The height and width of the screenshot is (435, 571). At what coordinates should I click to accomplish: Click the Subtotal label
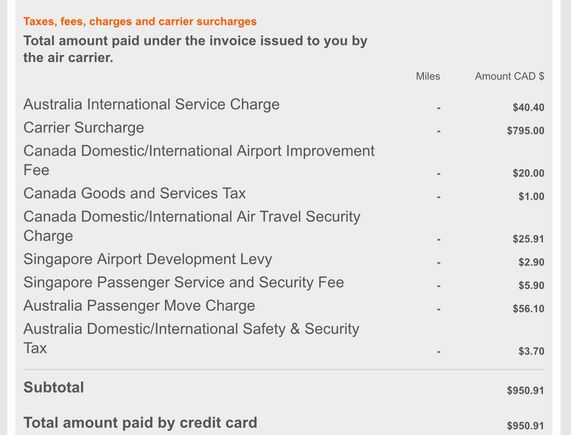[54, 387]
